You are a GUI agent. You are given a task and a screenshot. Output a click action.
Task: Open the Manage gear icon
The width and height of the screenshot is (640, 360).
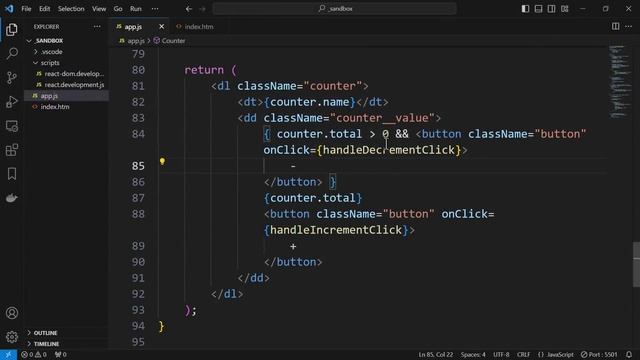(x=12, y=337)
